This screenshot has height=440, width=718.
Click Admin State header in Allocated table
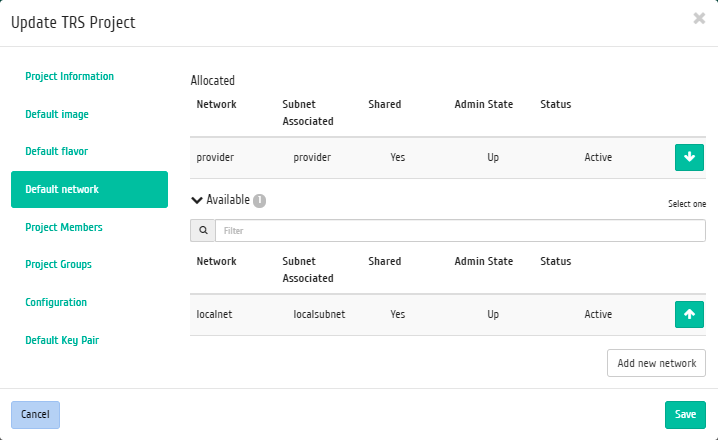tap(484, 104)
